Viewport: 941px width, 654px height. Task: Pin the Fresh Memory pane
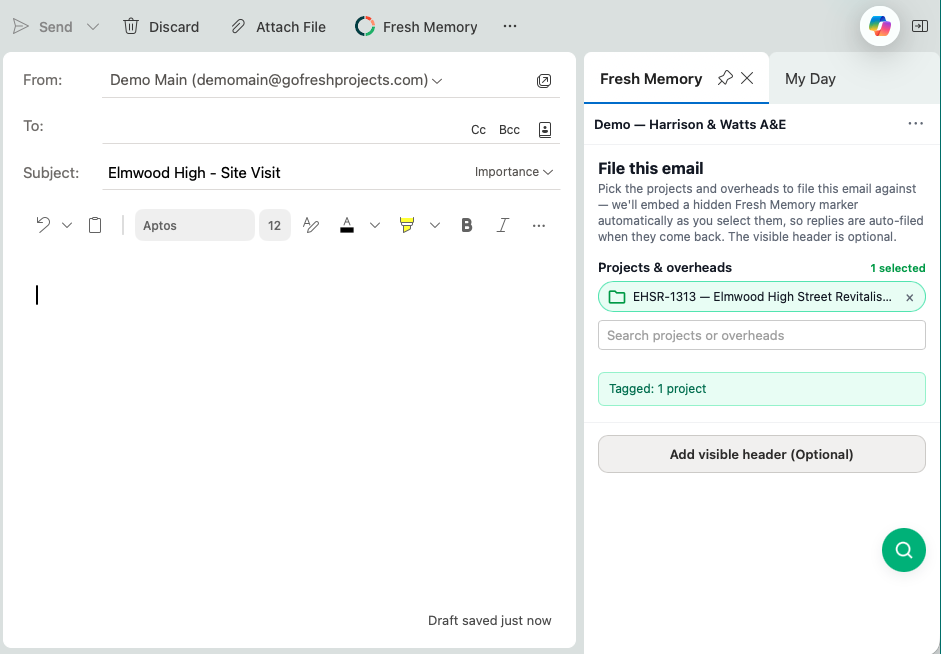point(725,78)
